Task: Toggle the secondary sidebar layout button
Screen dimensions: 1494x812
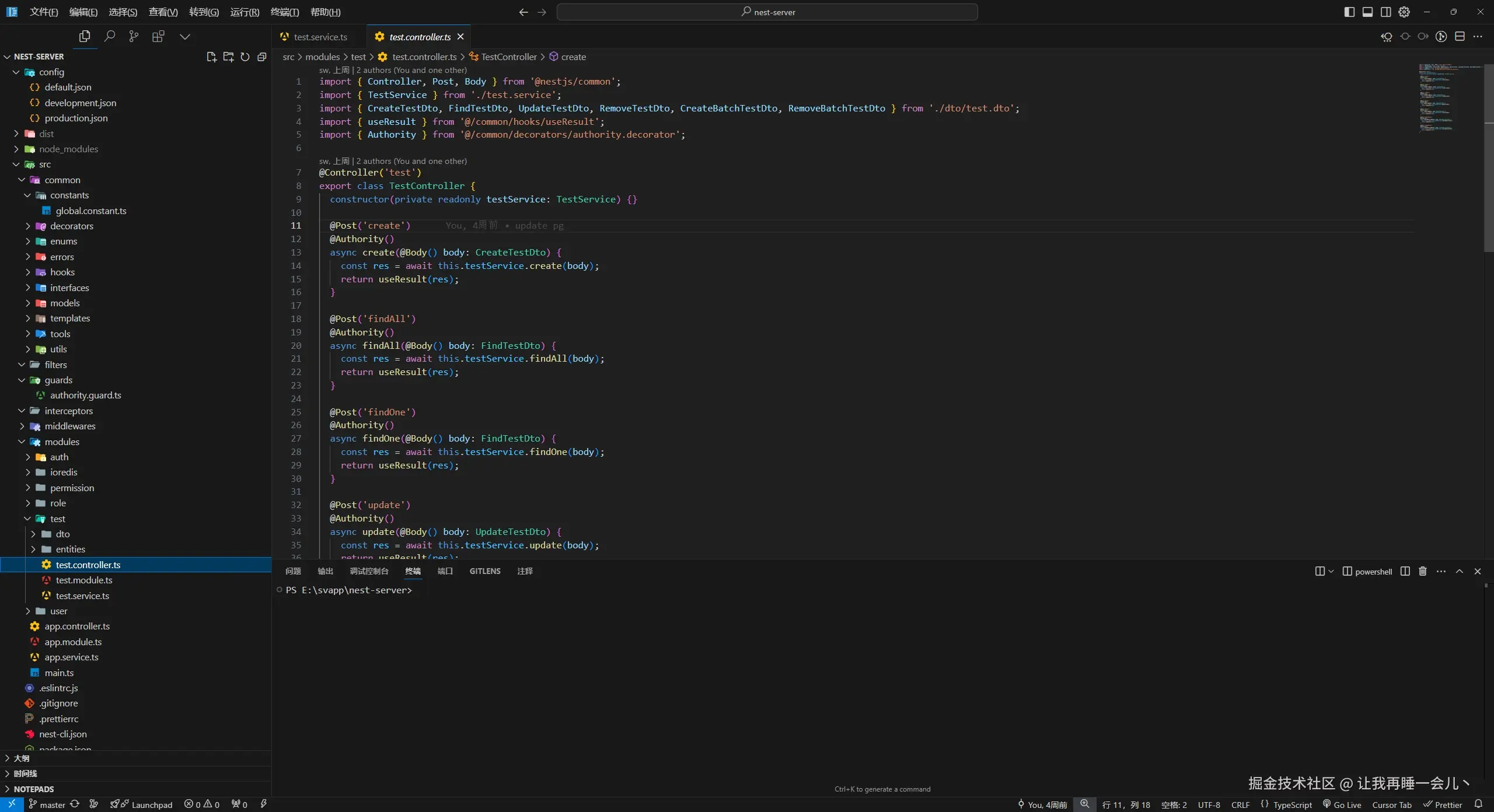Action: pyautogui.click(x=1386, y=12)
